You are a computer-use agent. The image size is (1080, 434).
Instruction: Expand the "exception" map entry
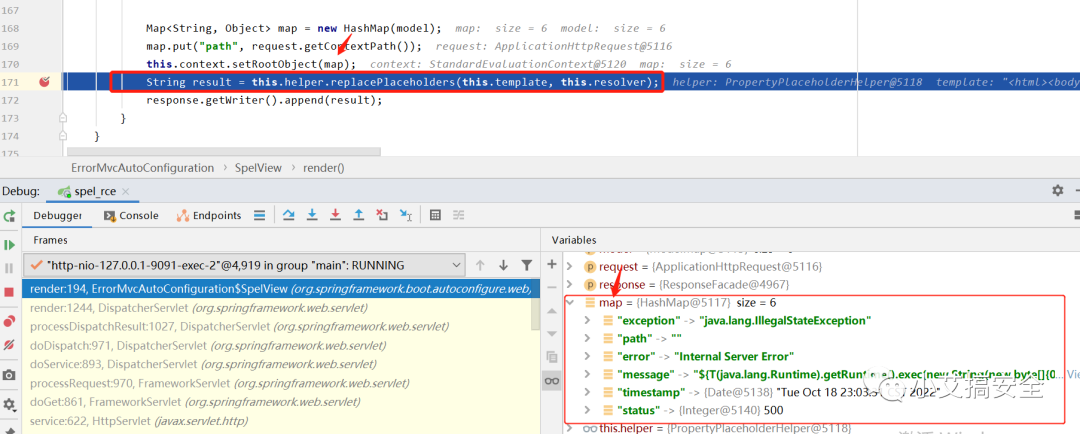point(587,320)
